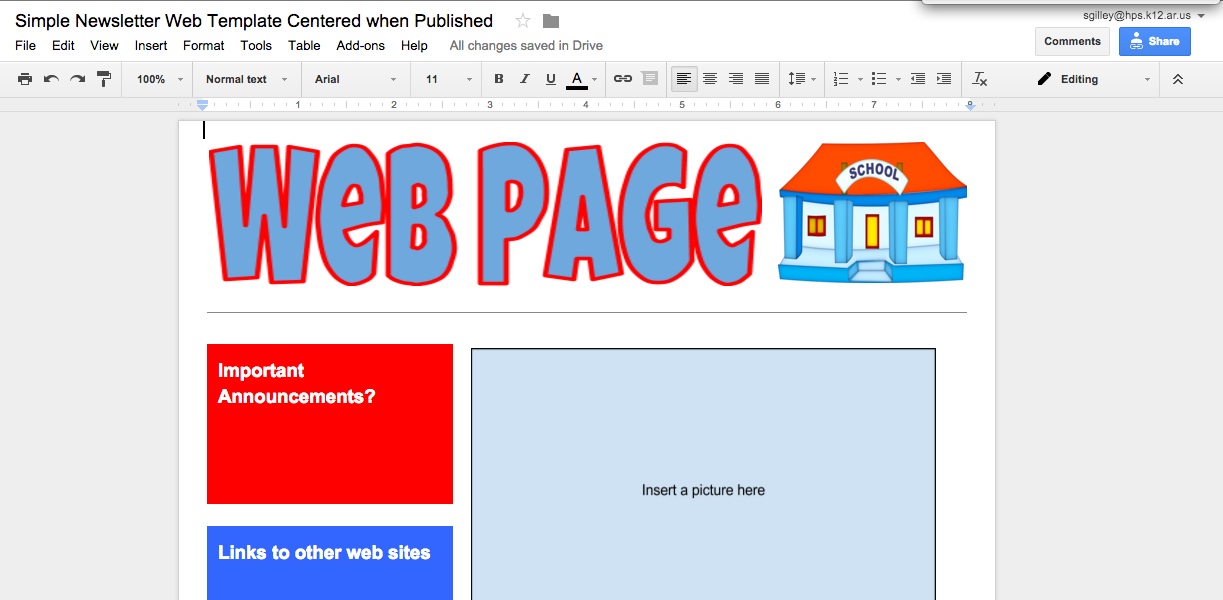Screen dimensions: 1223x600
Task: Expand the bulleted list options arrow
Action: 898,79
